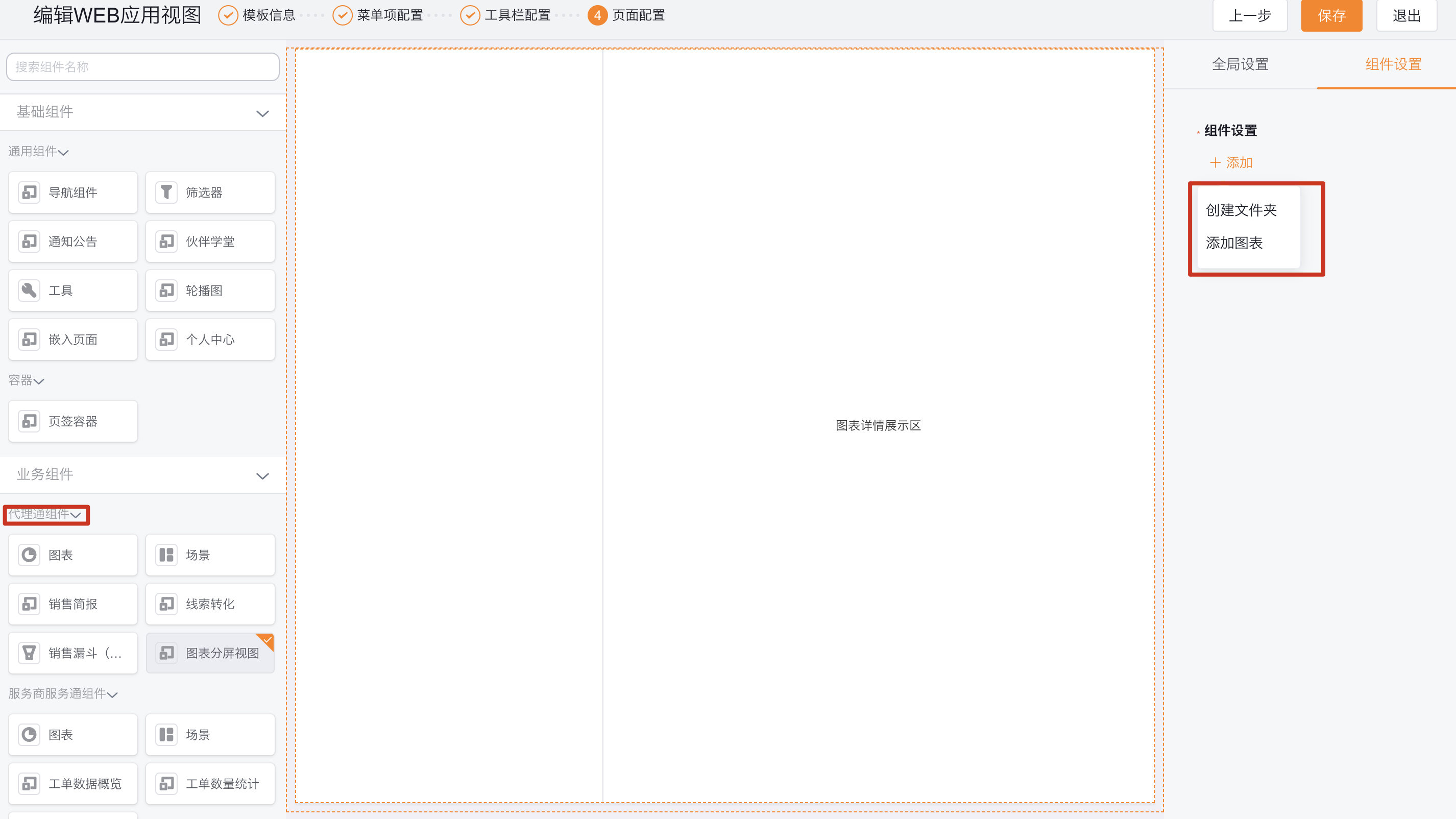Click the 图表分屏视图 component icon
The image size is (1456, 819).
point(167,653)
